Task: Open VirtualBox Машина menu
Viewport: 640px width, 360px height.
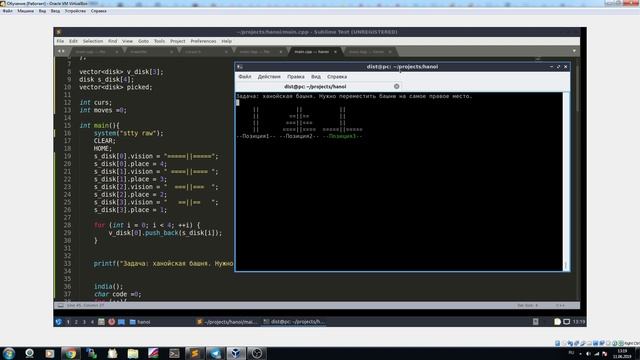Action: click(25, 11)
